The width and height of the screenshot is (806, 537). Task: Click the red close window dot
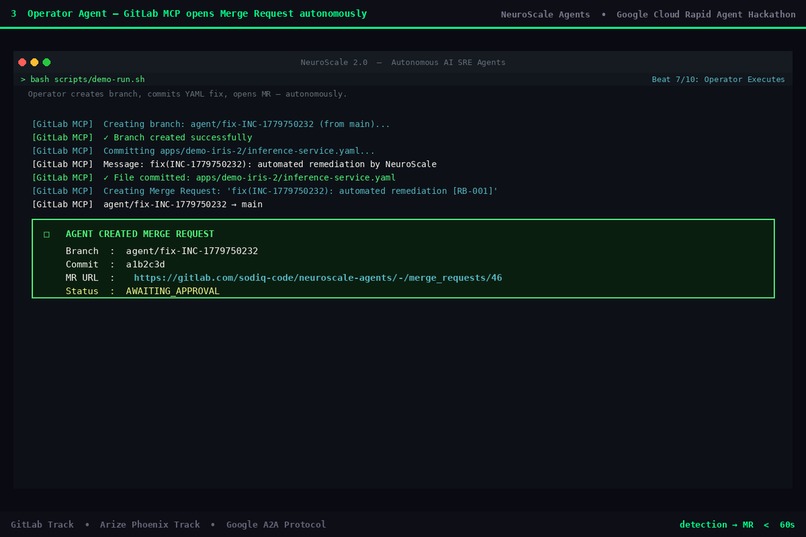[22, 62]
